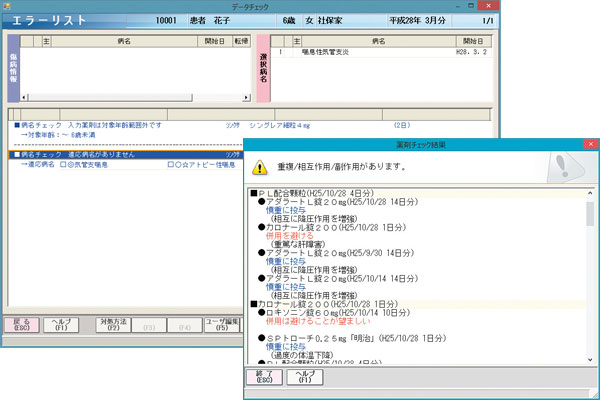This screenshot has height=400, width=600.
Task: Select the highlighted row 適応病名がありません
Action: tap(126, 155)
